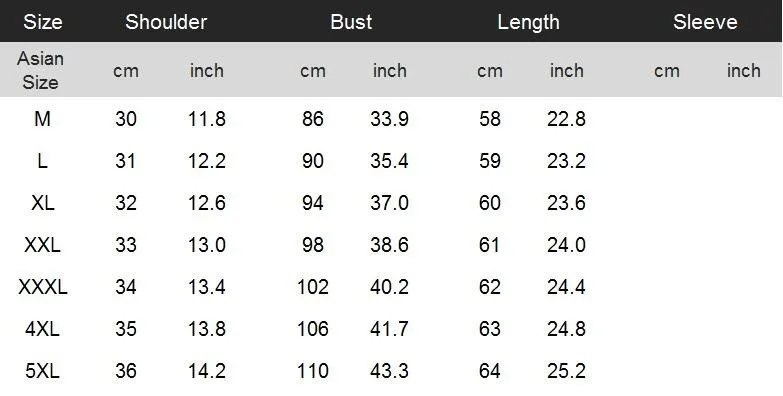
Task: Click bust value 38.6 inch
Action: click(390, 245)
